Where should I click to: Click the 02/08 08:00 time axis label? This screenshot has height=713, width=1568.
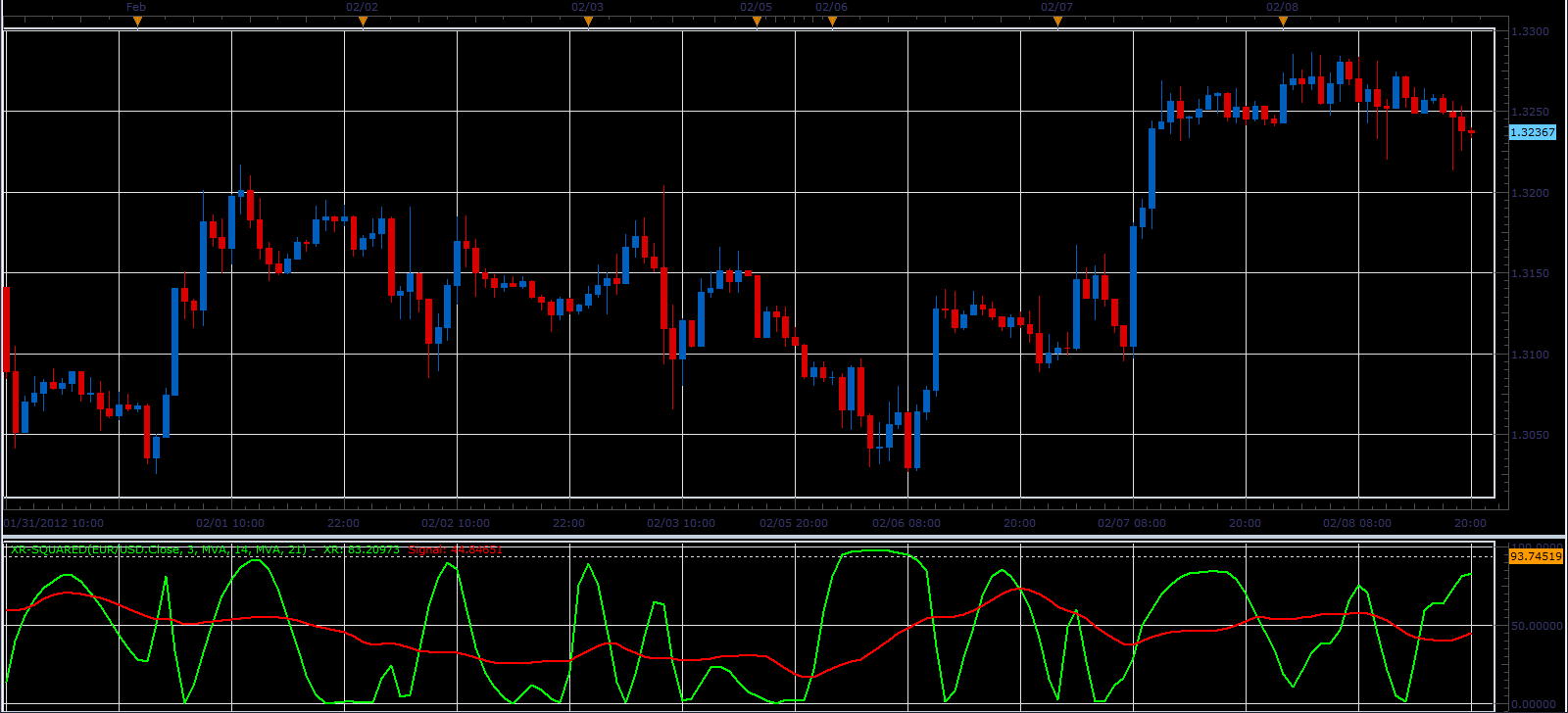(x=1357, y=523)
